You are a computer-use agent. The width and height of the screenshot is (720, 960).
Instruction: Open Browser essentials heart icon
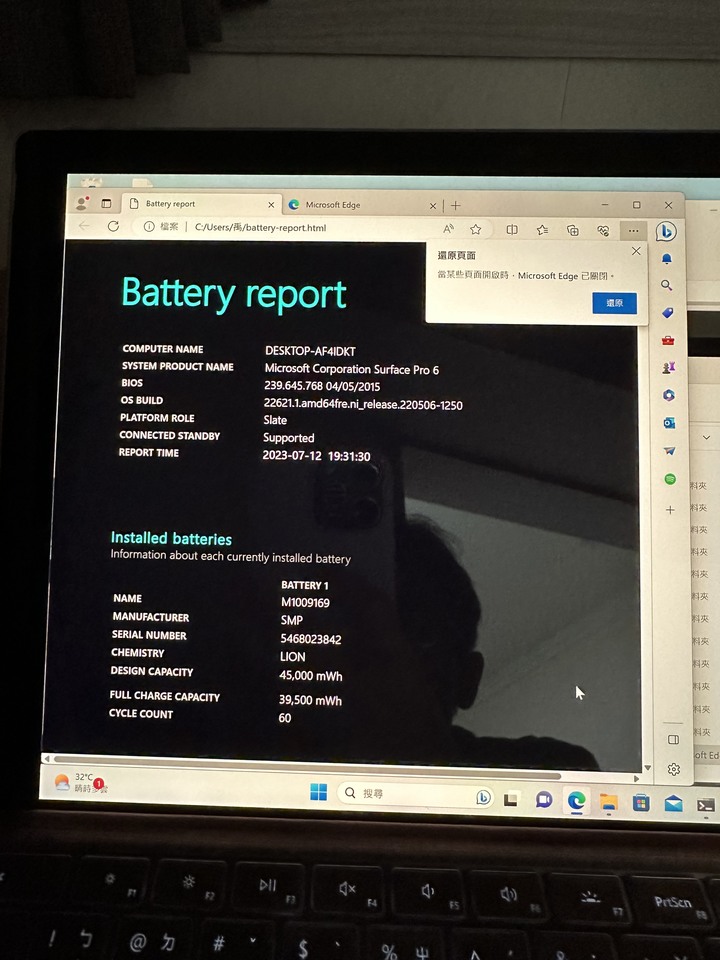click(603, 230)
